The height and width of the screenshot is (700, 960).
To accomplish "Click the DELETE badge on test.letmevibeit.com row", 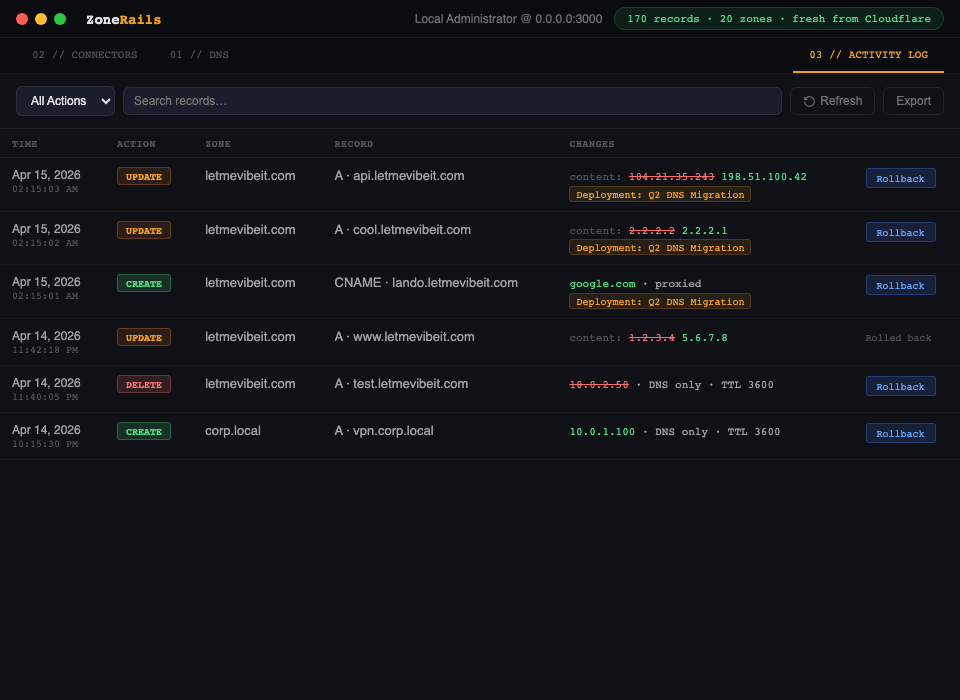I will tap(144, 385).
